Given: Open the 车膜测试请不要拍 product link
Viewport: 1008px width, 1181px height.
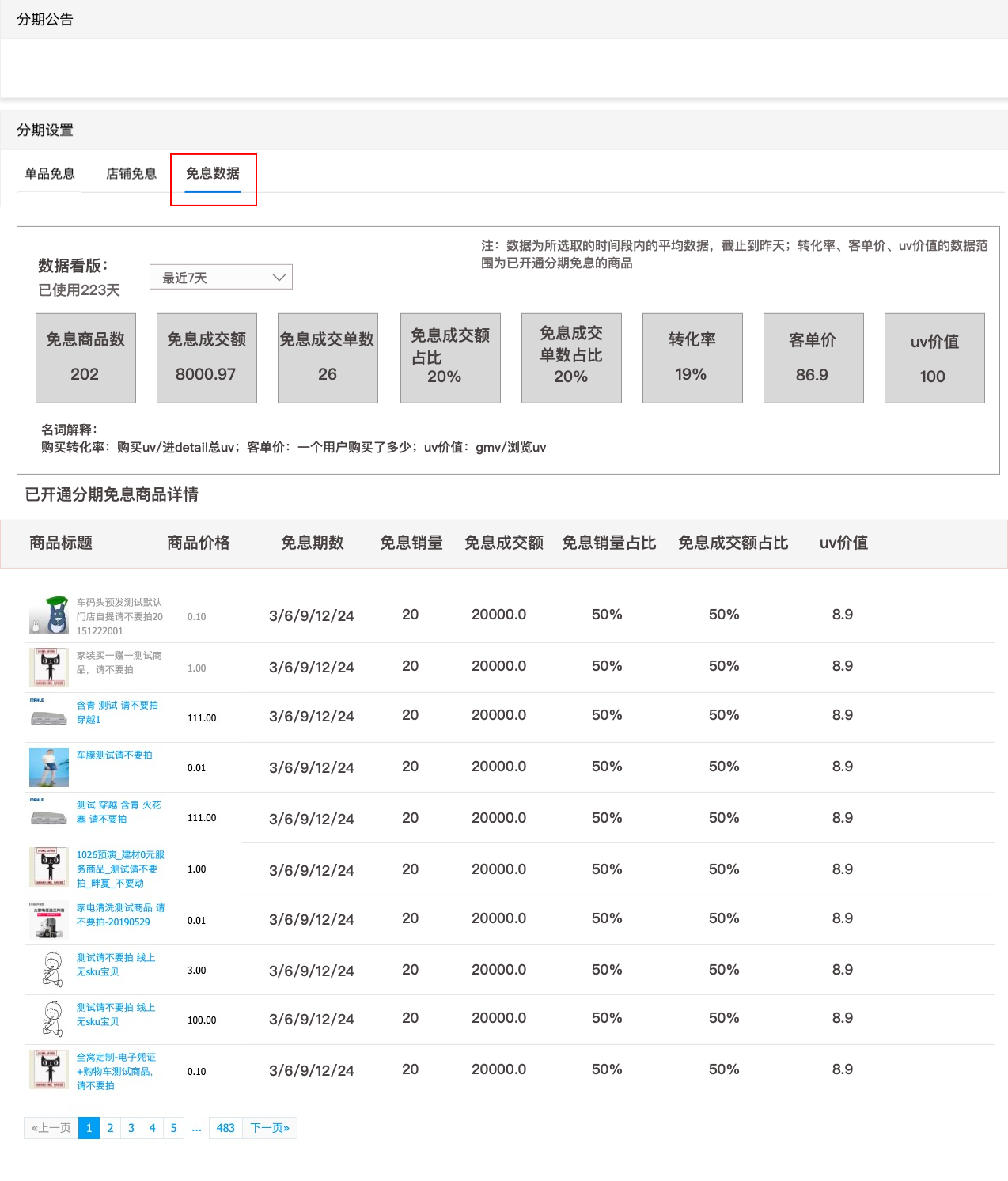Looking at the screenshot, I should [x=115, y=755].
